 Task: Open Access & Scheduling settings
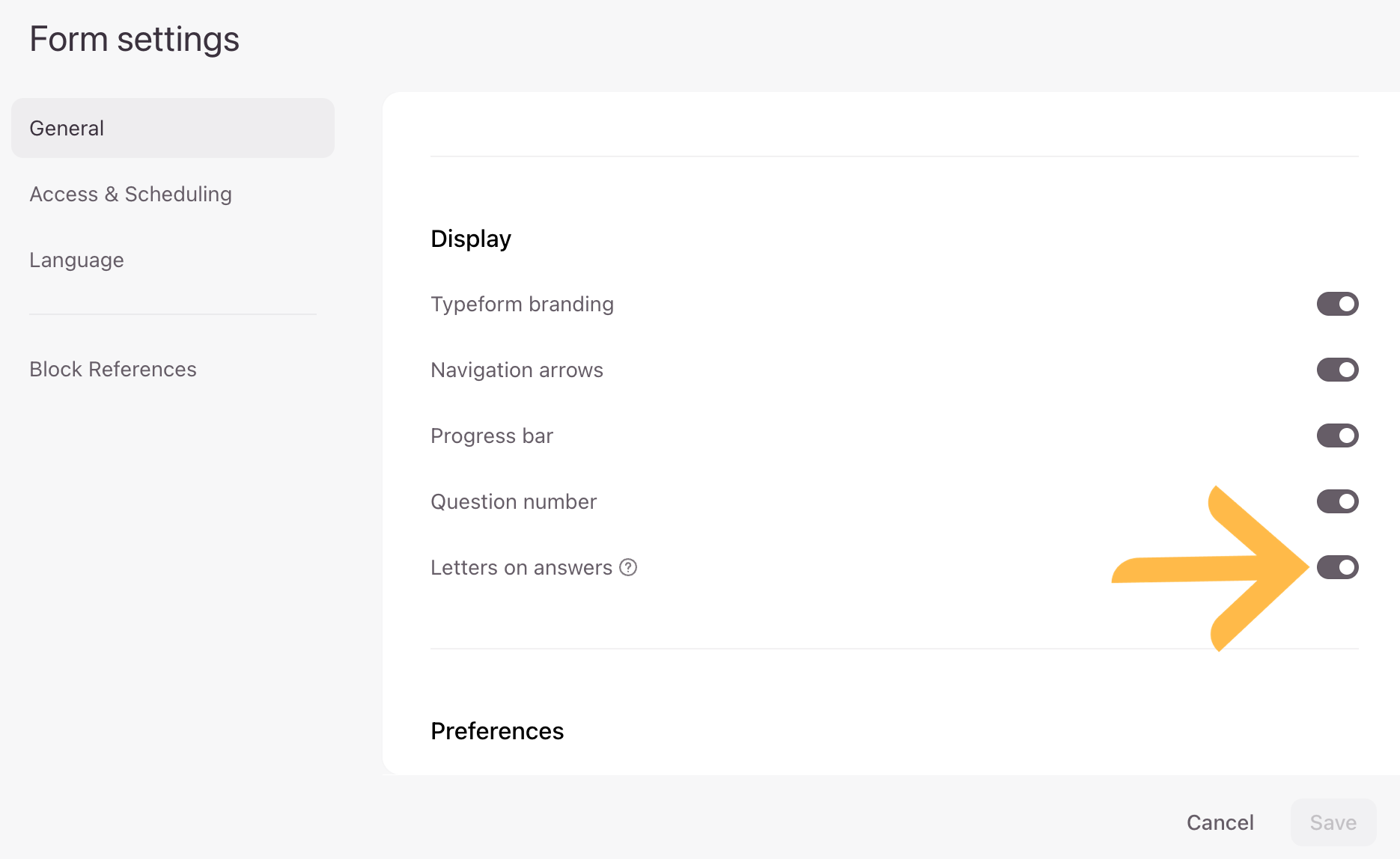pyautogui.click(x=130, y=194)
